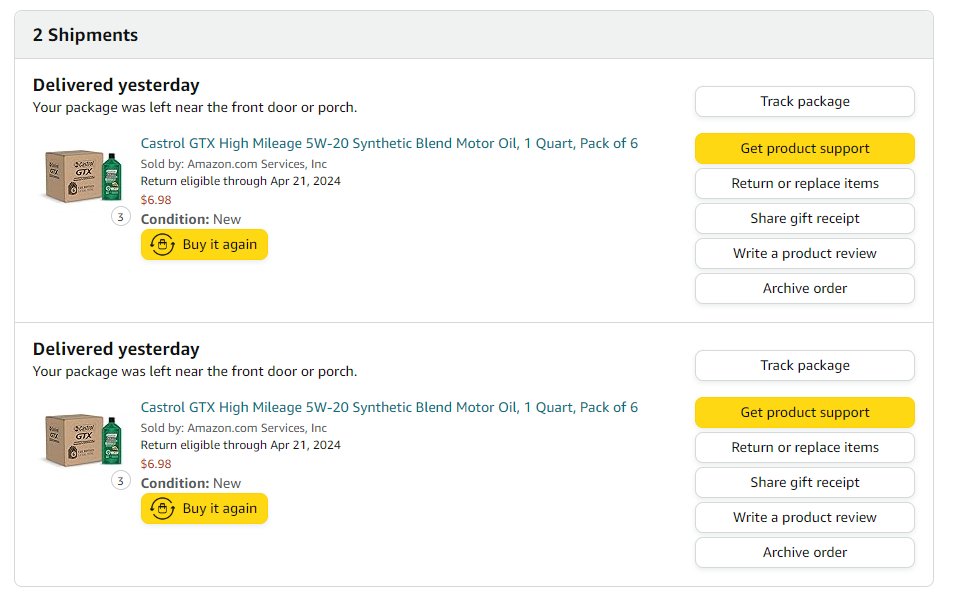967x597 pixels.
Task: Click first shipment's "Delivered yesterday" heading
Action: click(116, 85)
